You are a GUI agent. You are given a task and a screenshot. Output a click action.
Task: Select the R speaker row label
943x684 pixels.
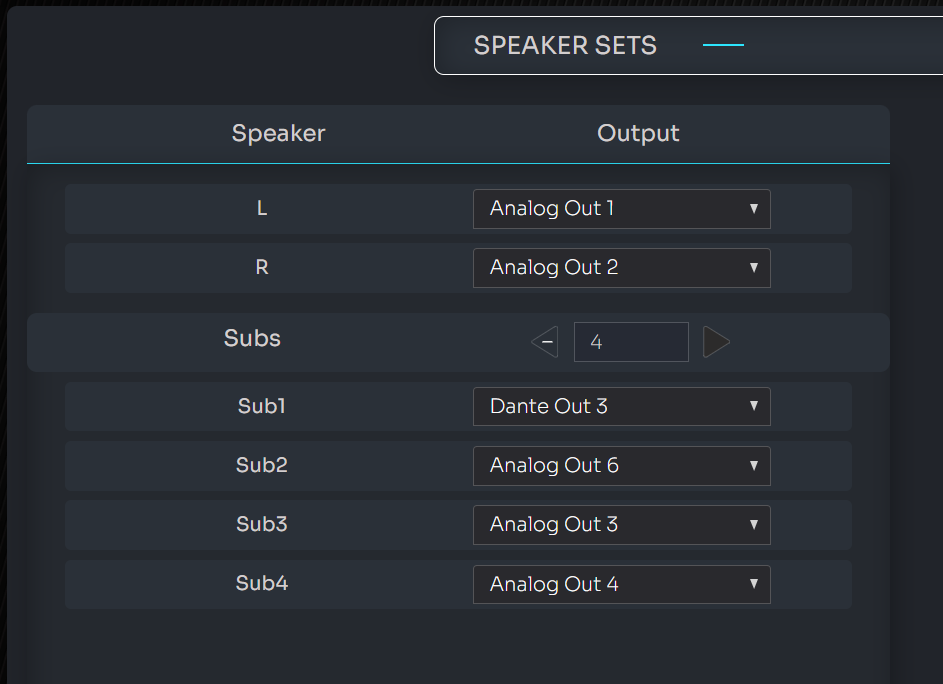click(262, 268)
